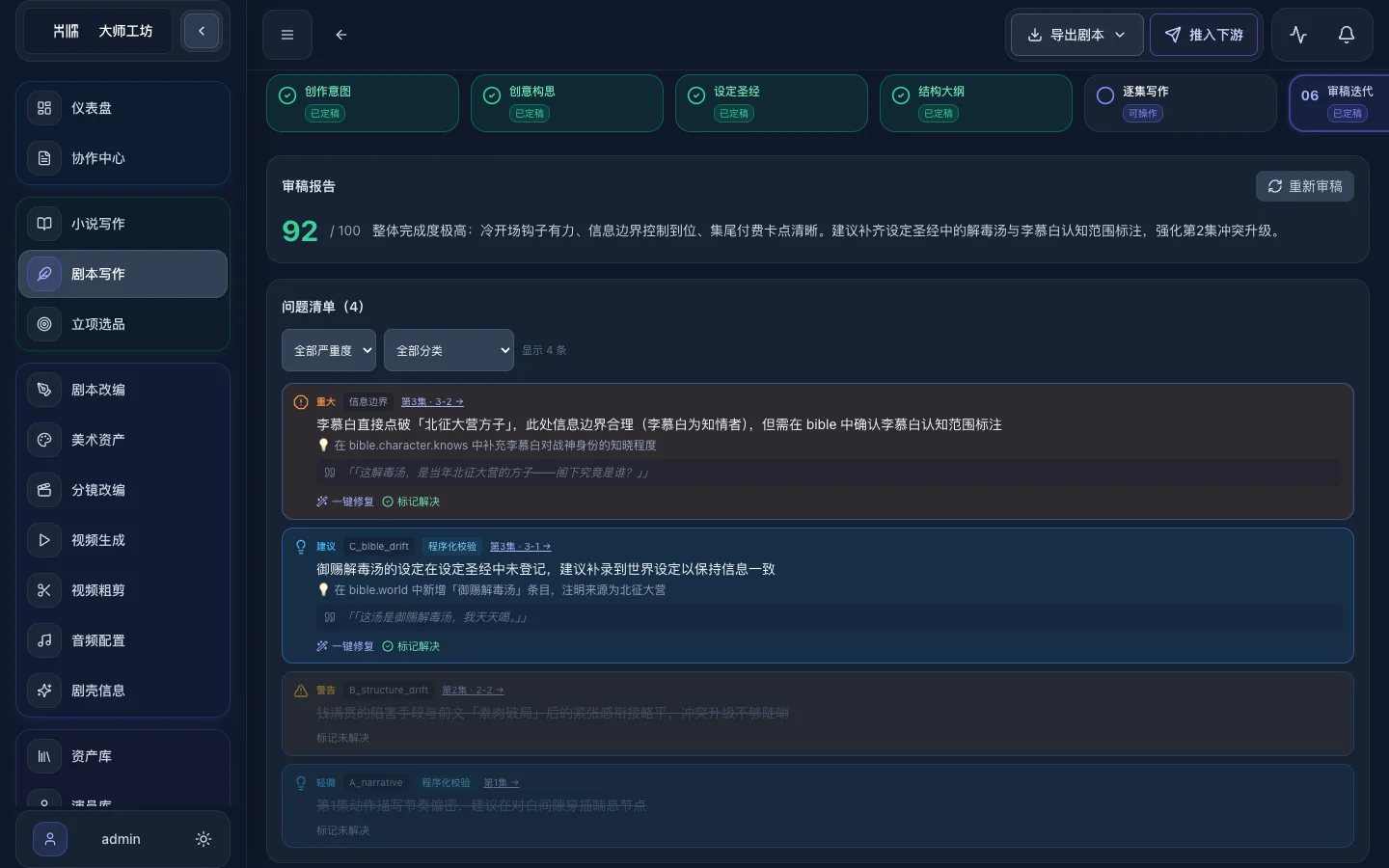
Task: Click 标记未解决 on the B_structure_drift issue
Action: pyautogui.click(x=342, y=738)
